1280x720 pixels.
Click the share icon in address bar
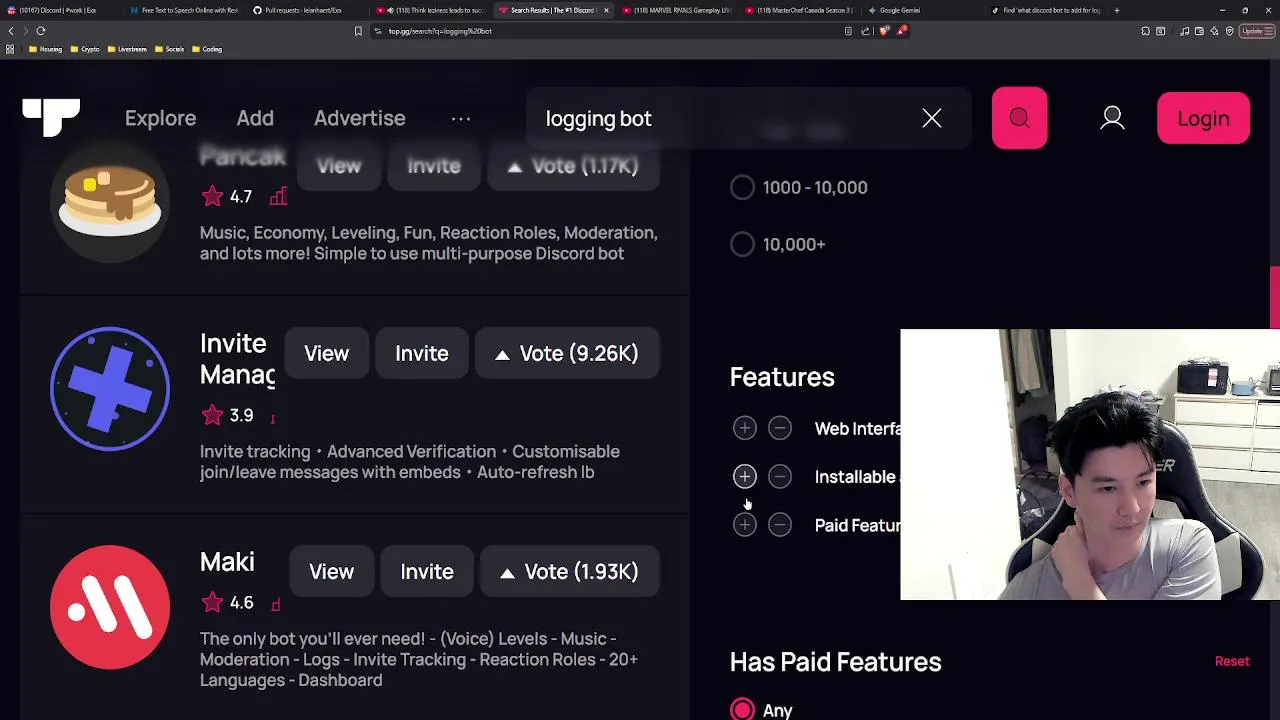click(x=865, y=31)
